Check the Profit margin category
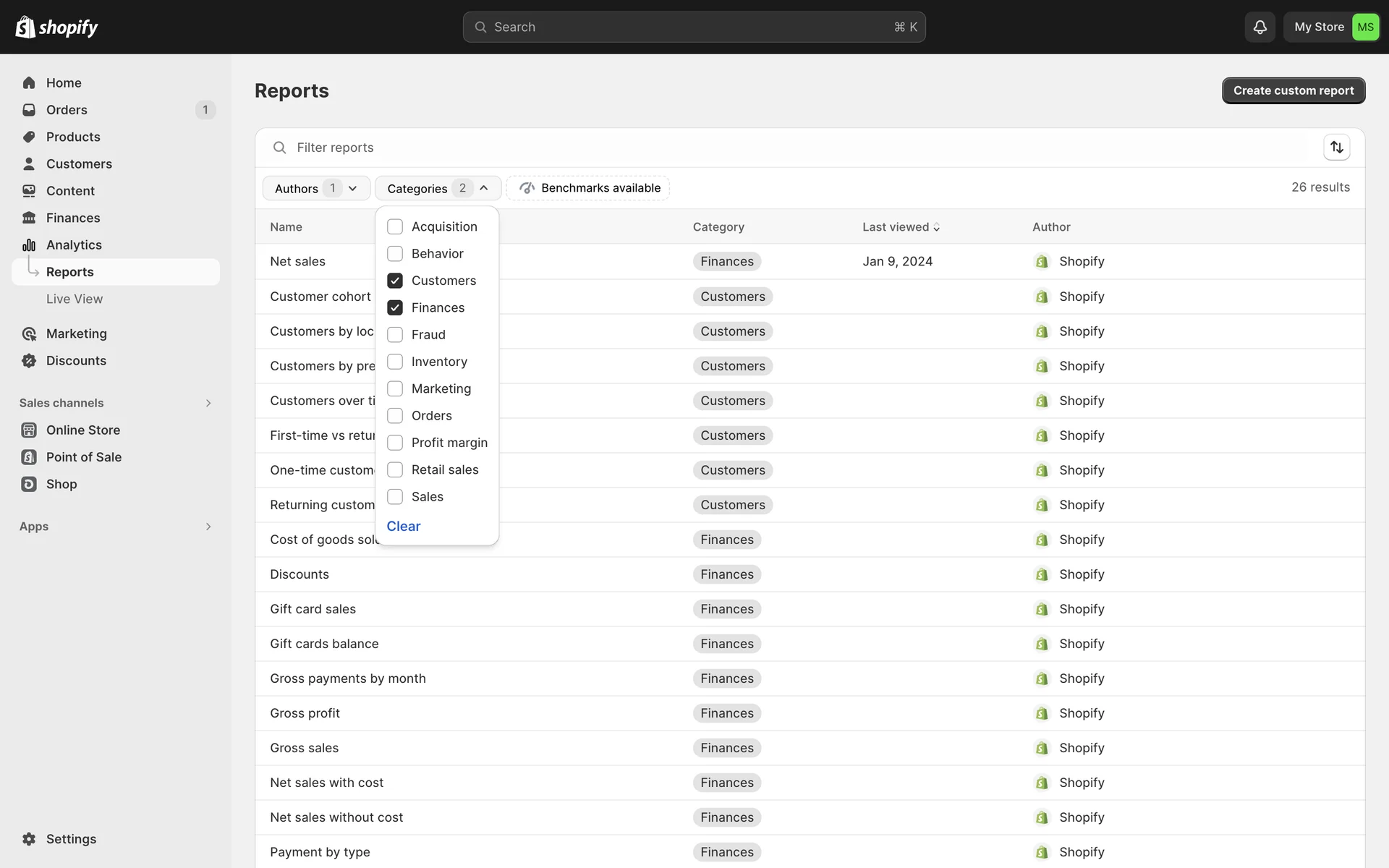The height and width of the screenshot is (868, 1389). (395, 443)
